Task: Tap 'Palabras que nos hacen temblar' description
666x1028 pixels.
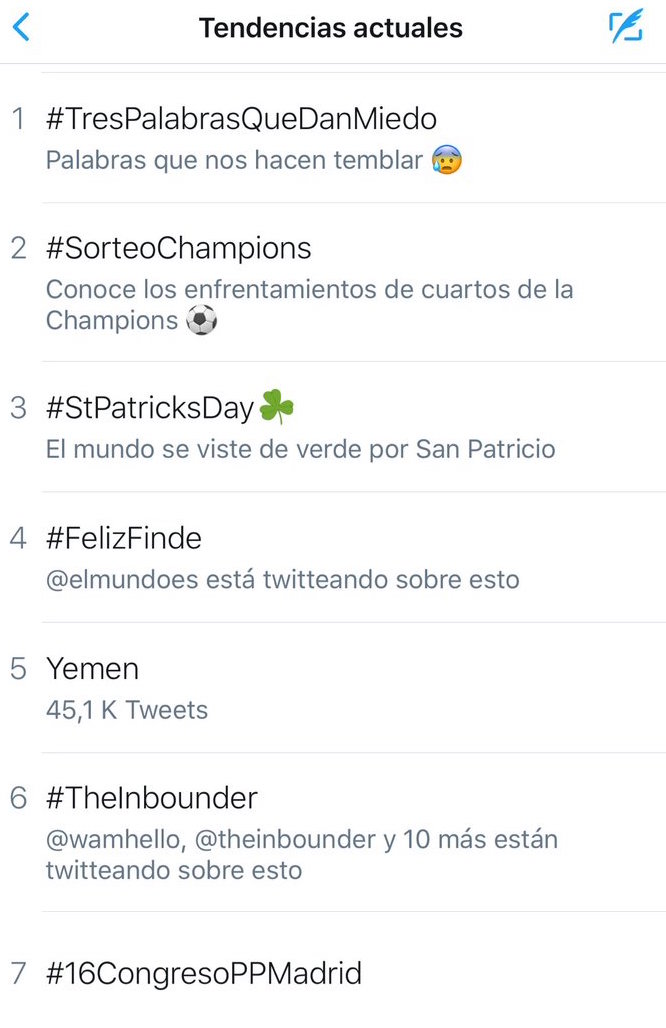Action: pyautogui.click(x=234, y=160)
